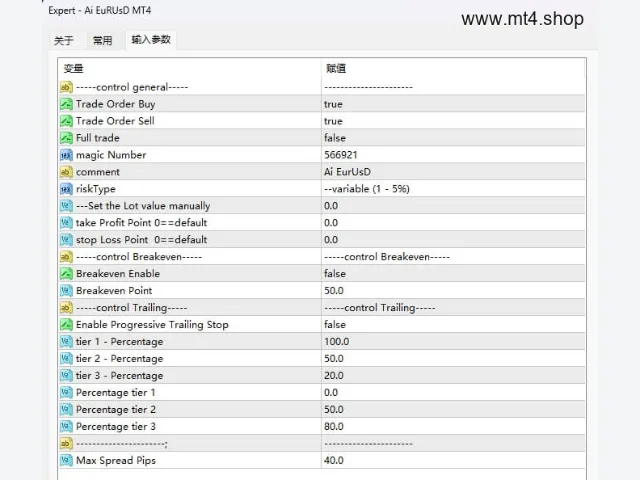Click the Enable Progressive Trailing Stop icon
640x480 pixels.
(x=66, y=325)
